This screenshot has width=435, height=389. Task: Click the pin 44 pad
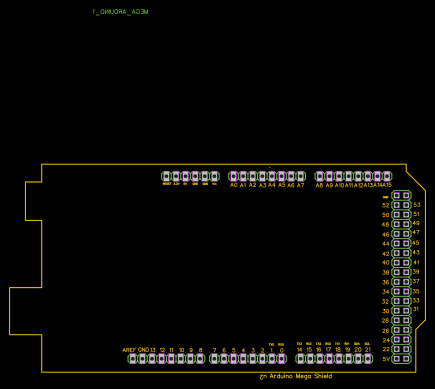tap(397, 243)
